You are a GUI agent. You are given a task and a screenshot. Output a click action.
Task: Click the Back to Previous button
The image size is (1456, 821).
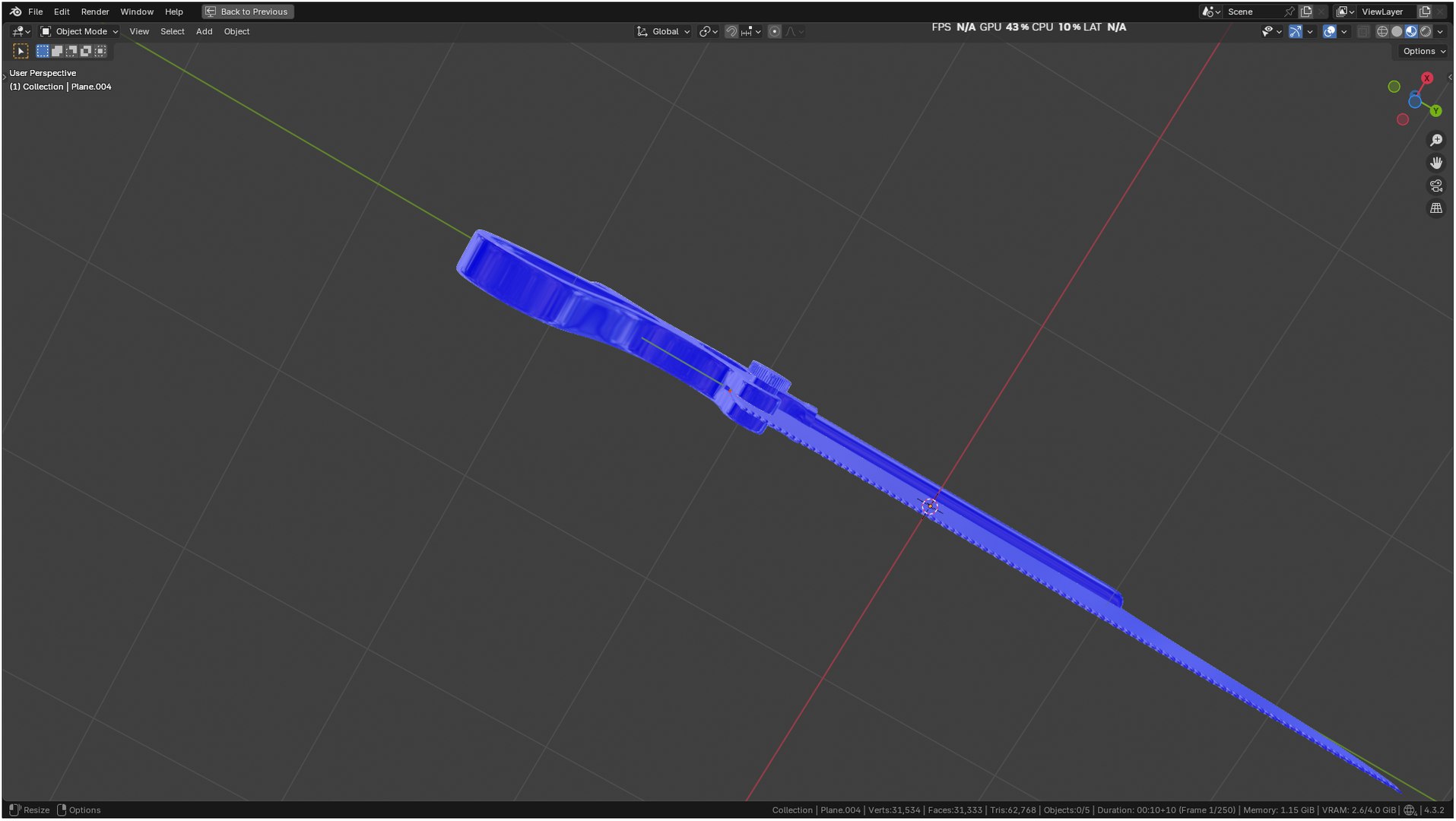coord(248,11)
